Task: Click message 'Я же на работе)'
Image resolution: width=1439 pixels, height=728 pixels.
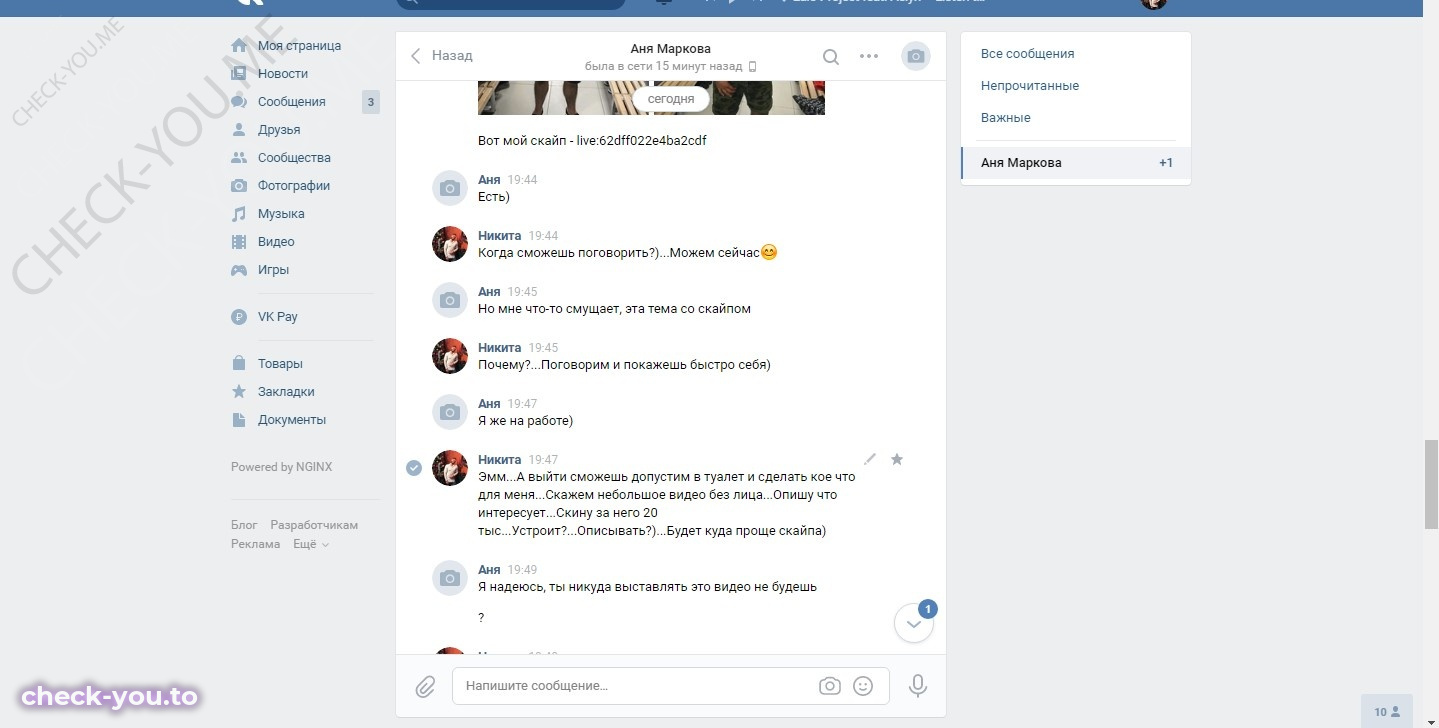Action: pyautogui.click(x=525, y=421)
